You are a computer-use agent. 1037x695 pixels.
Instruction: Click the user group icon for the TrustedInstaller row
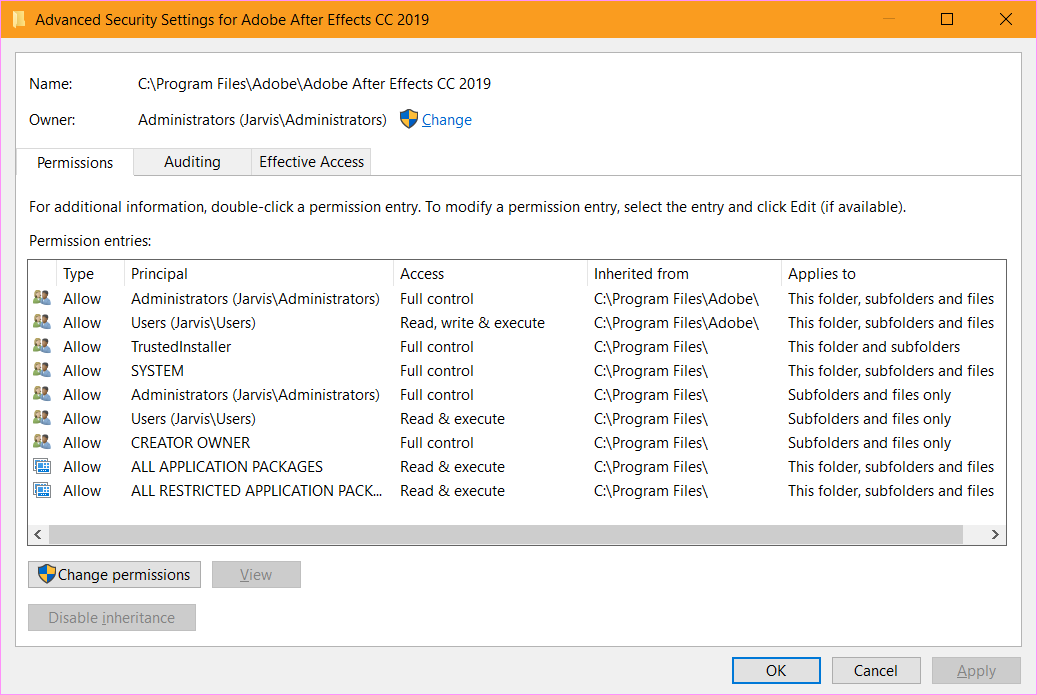42,346
